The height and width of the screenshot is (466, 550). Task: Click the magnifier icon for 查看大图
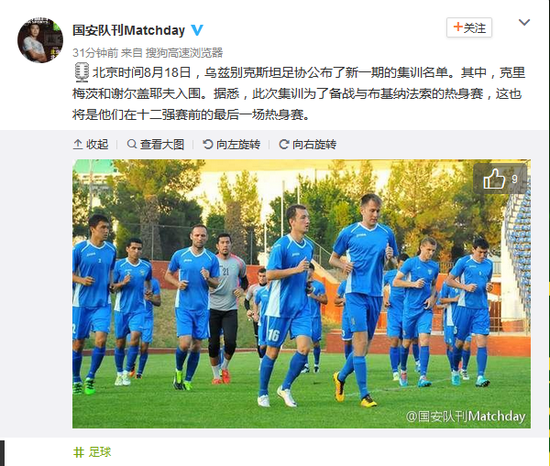[132, 144]
